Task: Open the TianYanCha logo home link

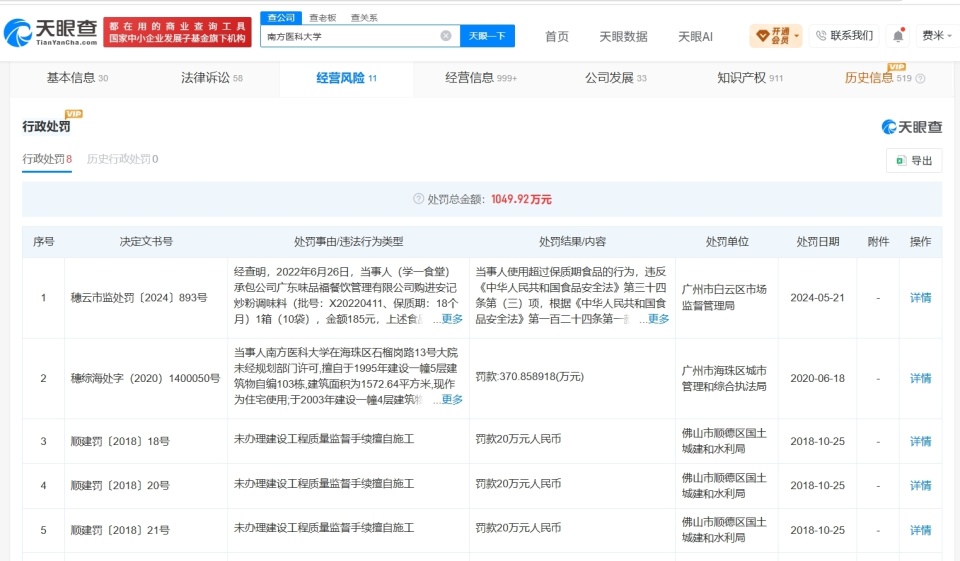Action: pos(51,32)
